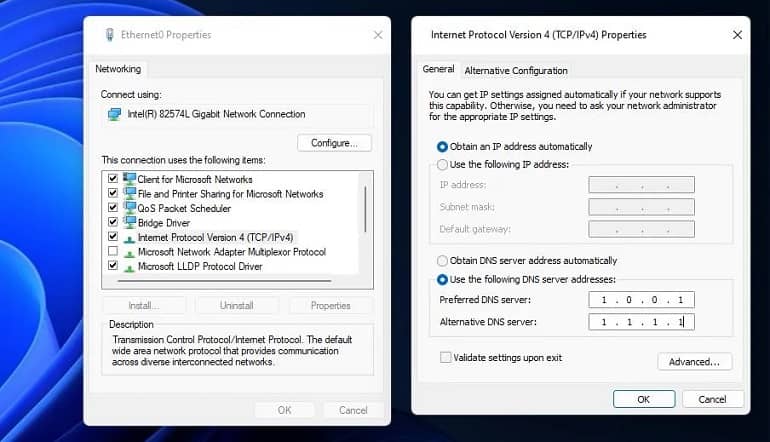770x442 pixels.
Task: Click the Bridge Driver icon
Action: pos(130,222)
